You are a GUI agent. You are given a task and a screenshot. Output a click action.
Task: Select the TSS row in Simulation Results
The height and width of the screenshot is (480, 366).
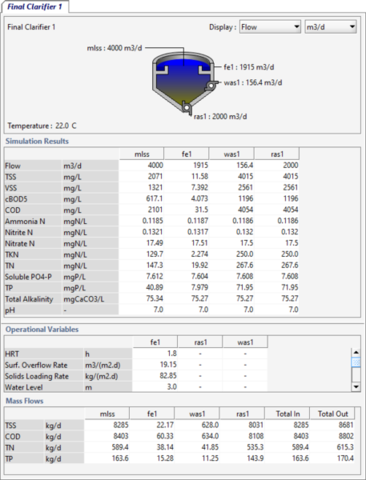pos(152,177)
